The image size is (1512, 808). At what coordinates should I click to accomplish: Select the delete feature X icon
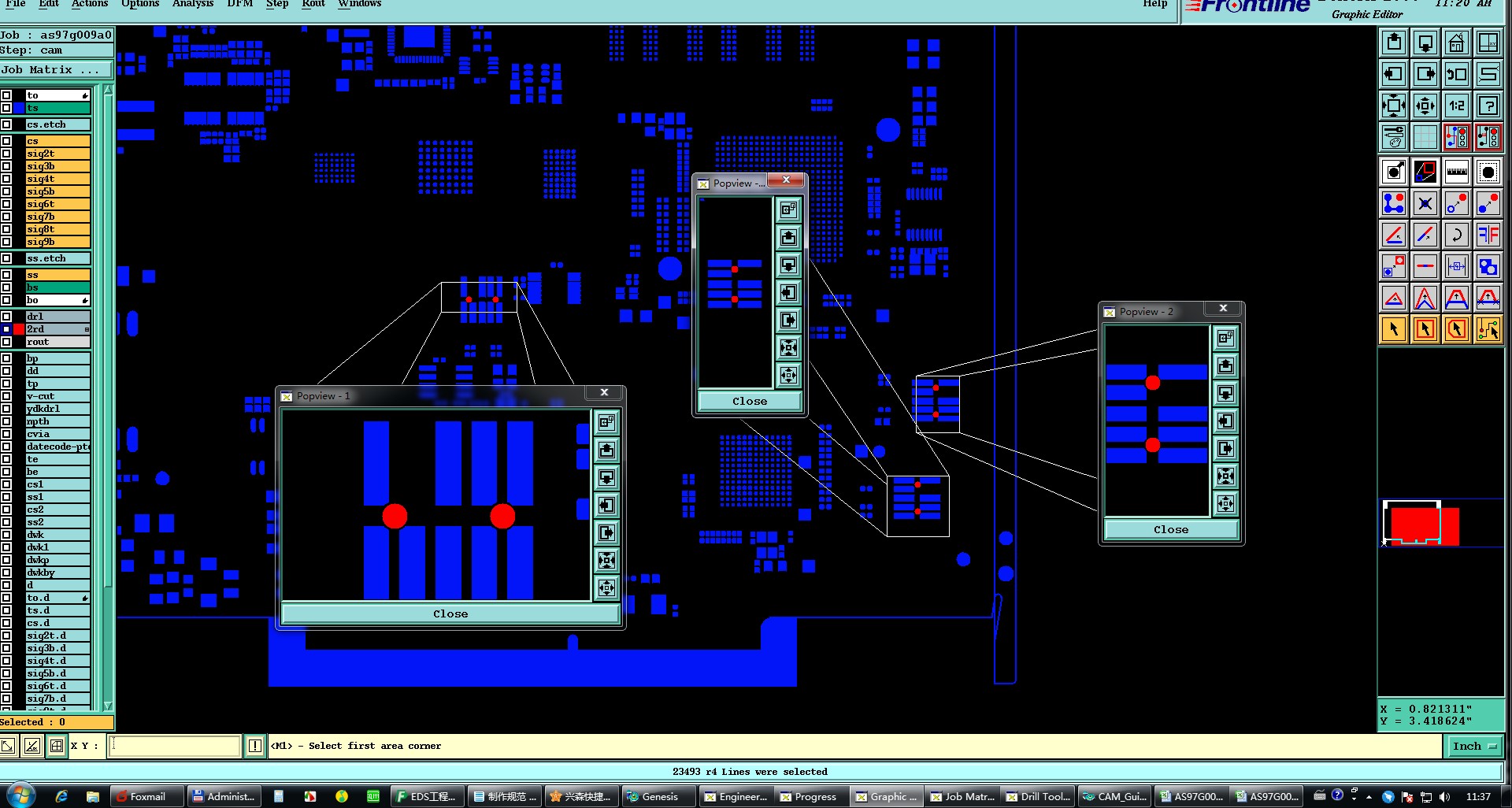click(x=1425, y=204)
